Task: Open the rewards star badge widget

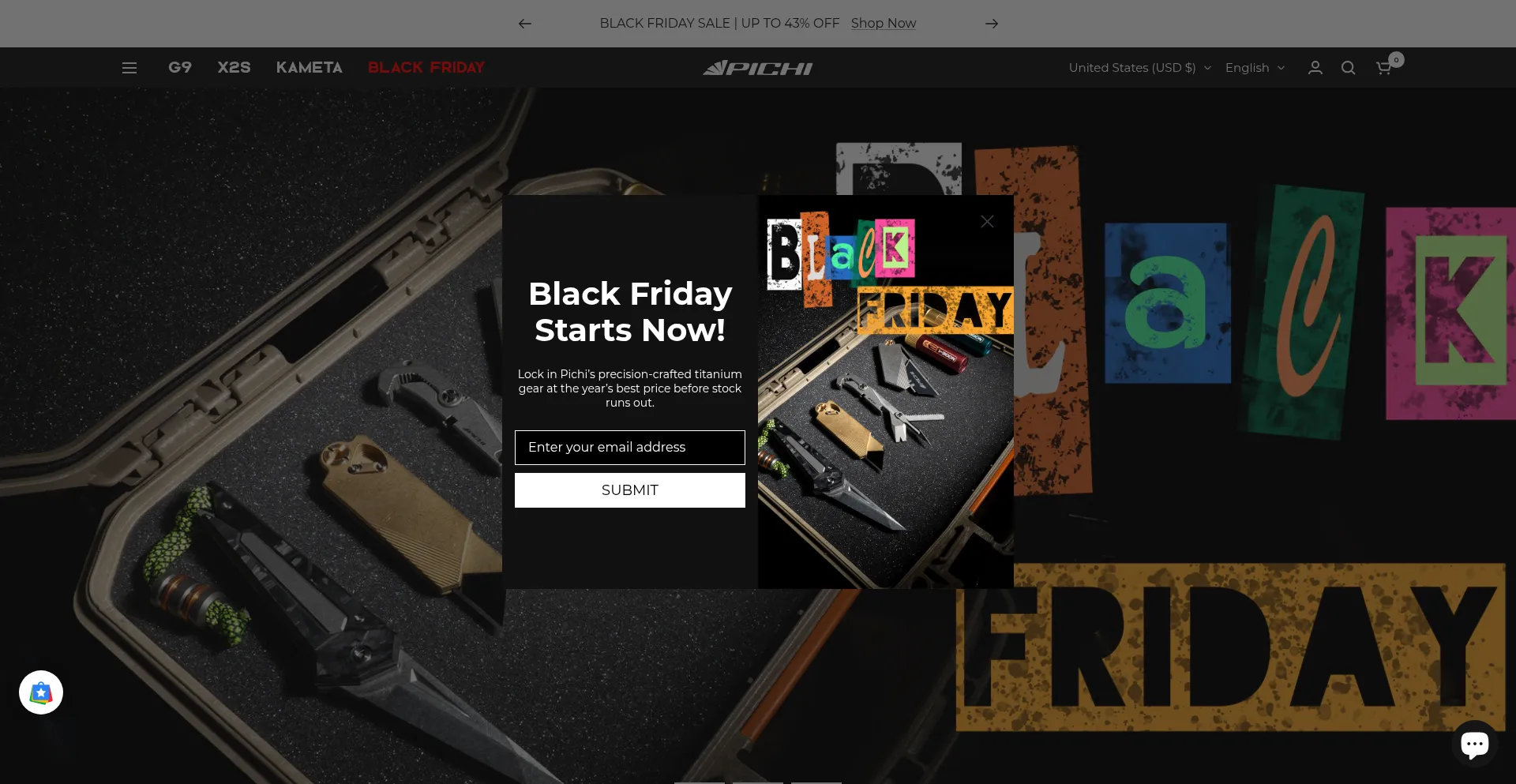Action: click(41, 692)
